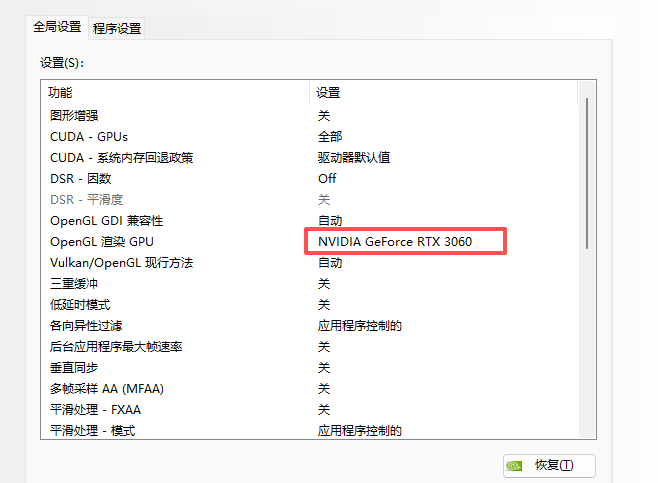Open the CUDA - GPUs value 全部
The image size is (658, 483).
pyautogui.click(x=330, y=136)
